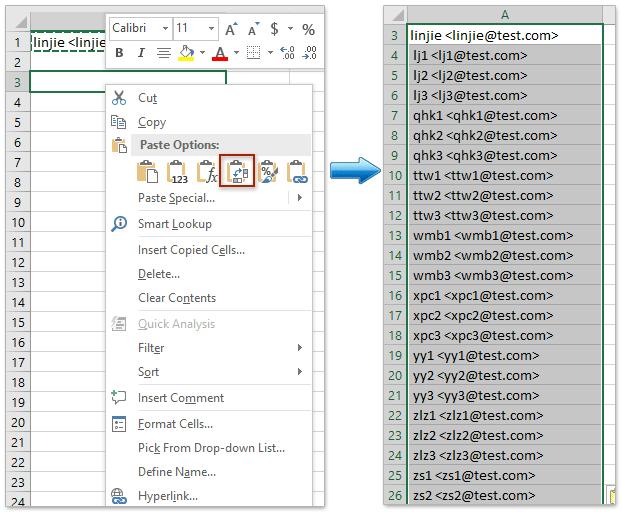Select the Paste Link option icon

pyautogui.click(x=298, y=172)
